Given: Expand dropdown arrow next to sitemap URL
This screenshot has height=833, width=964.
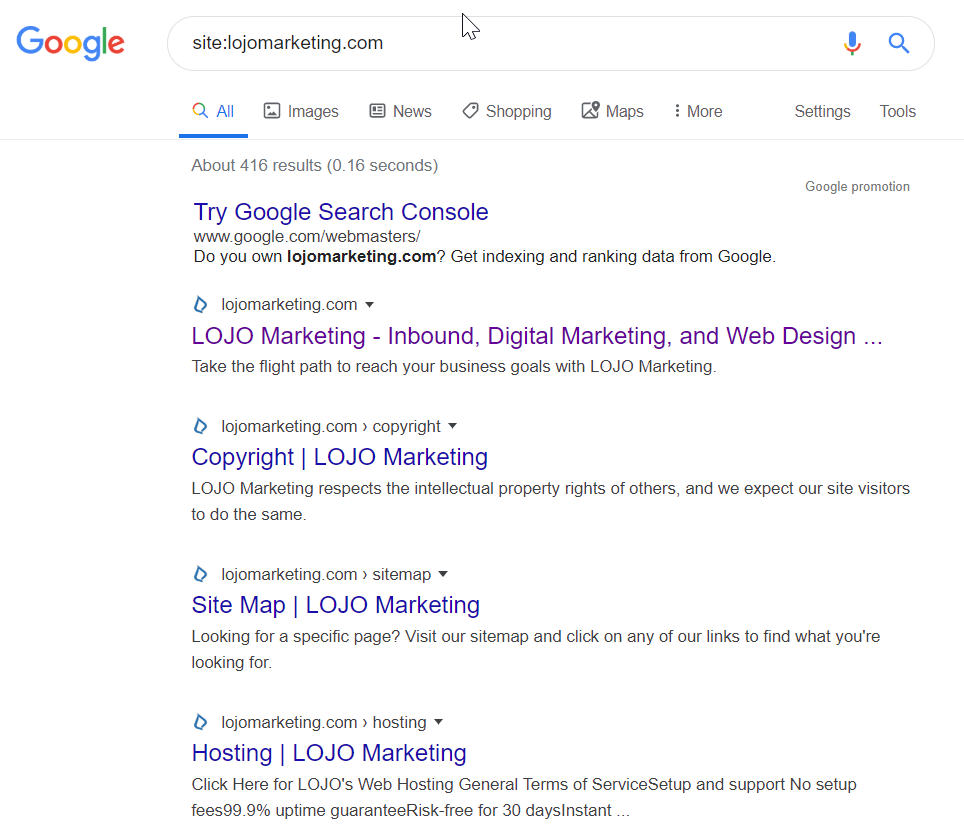Looking at the screenshot, I should click(x=443, y=574).
